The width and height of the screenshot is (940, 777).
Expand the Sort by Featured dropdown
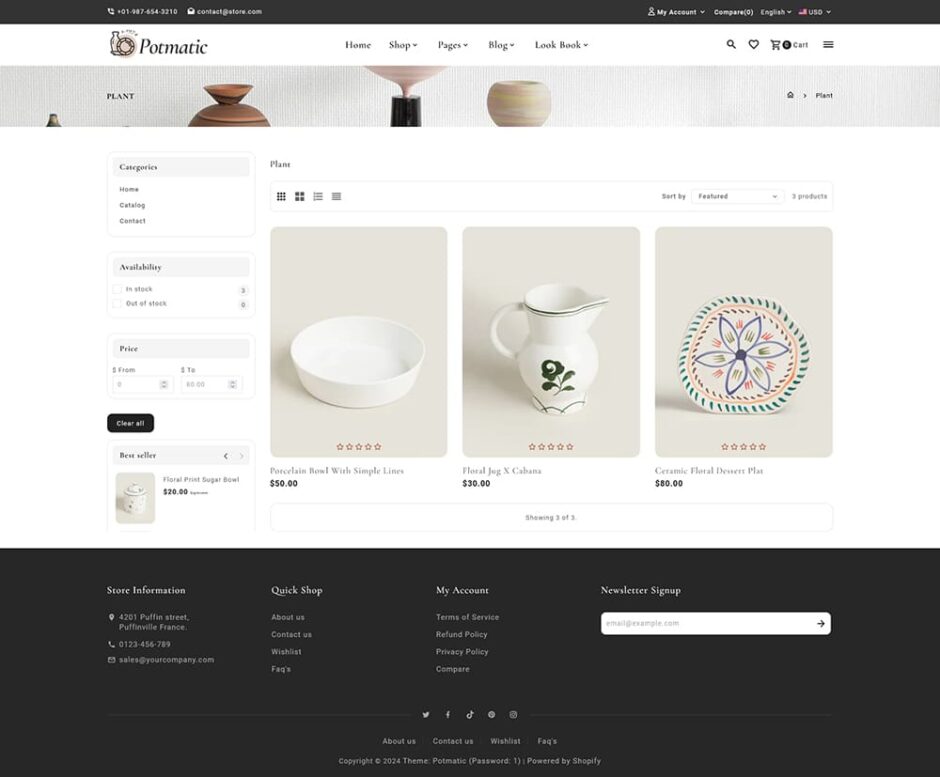[x=737, y=196]
